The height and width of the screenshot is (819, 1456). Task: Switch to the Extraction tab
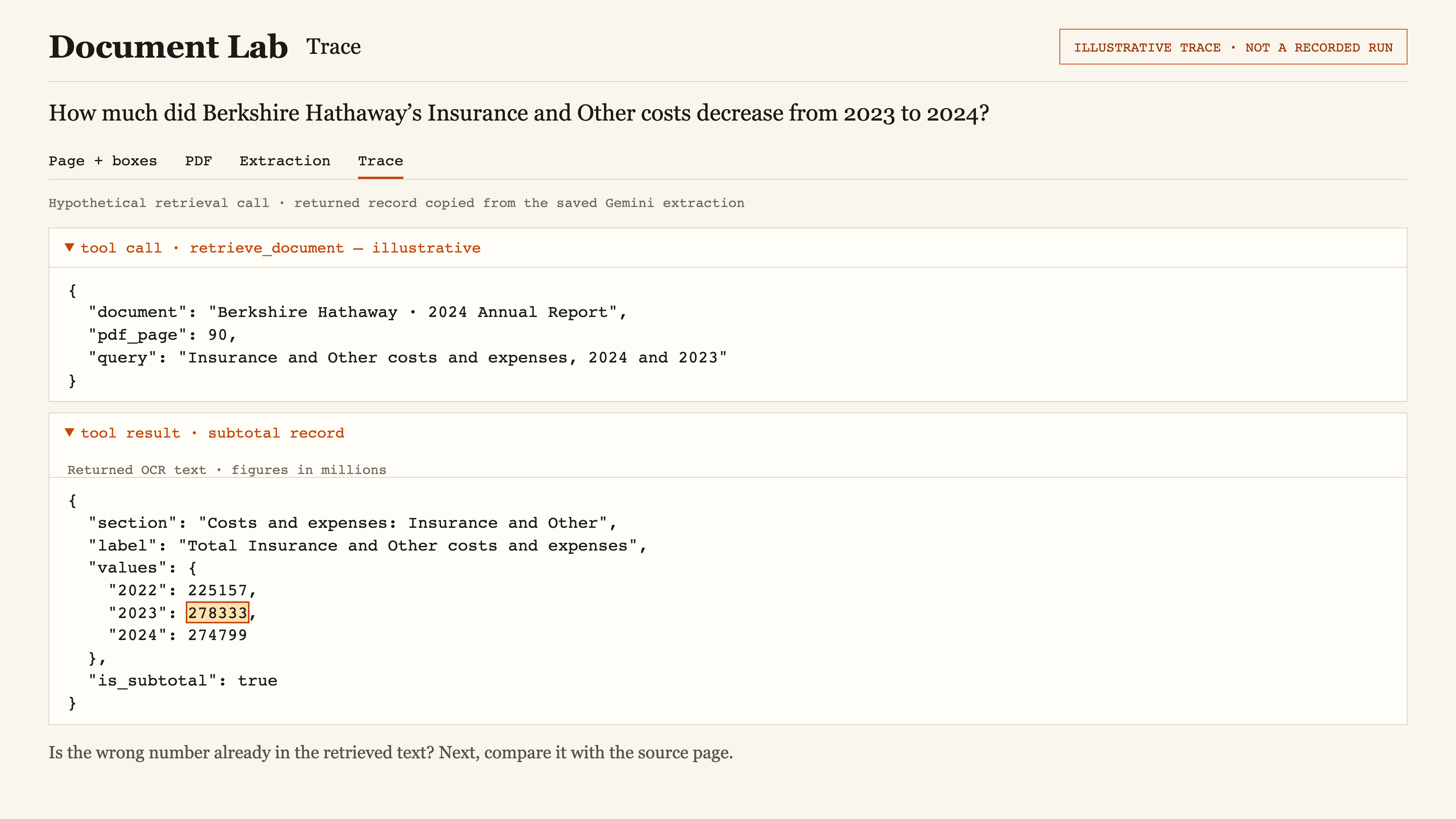pyautogui.click(x=285, y=161)
